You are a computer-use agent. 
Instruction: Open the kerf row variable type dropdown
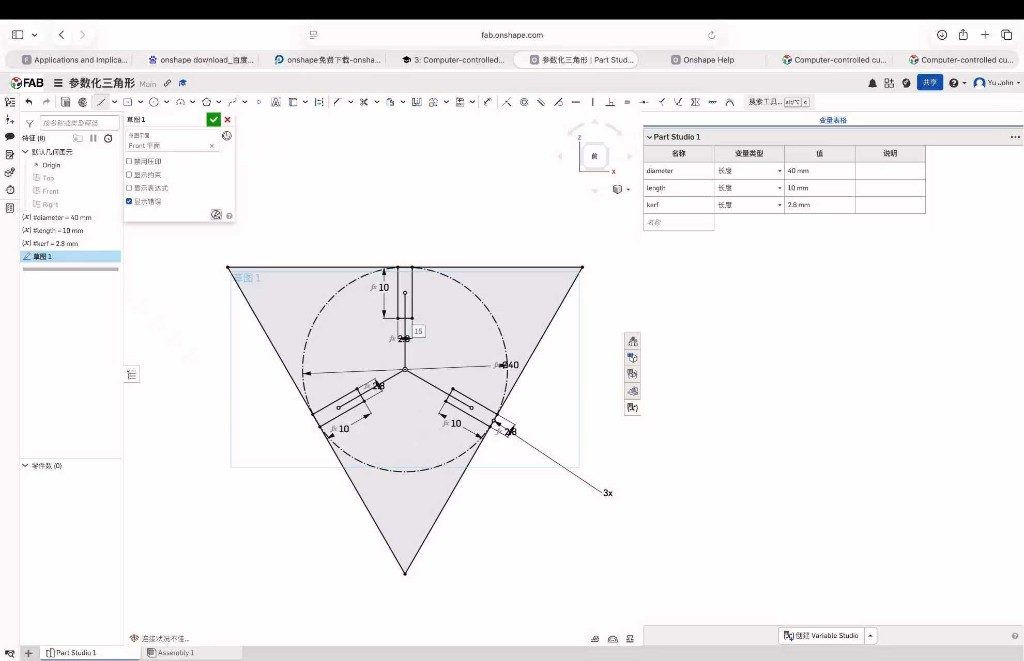click(779, 205)
